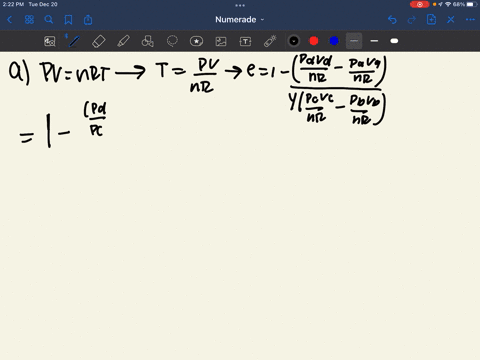Select the Lasso selection tool
Screen dimensions: 480x360
tap(172, 41)
